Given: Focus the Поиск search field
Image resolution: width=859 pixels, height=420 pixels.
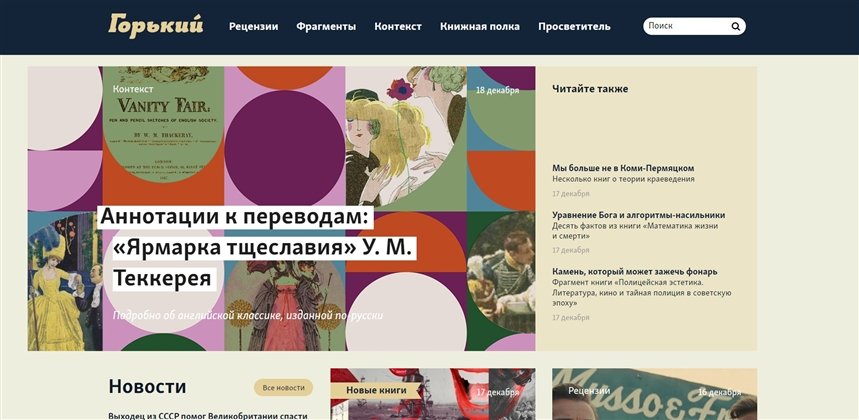Looking at the screenshot, I should click(x=687, y=26).
